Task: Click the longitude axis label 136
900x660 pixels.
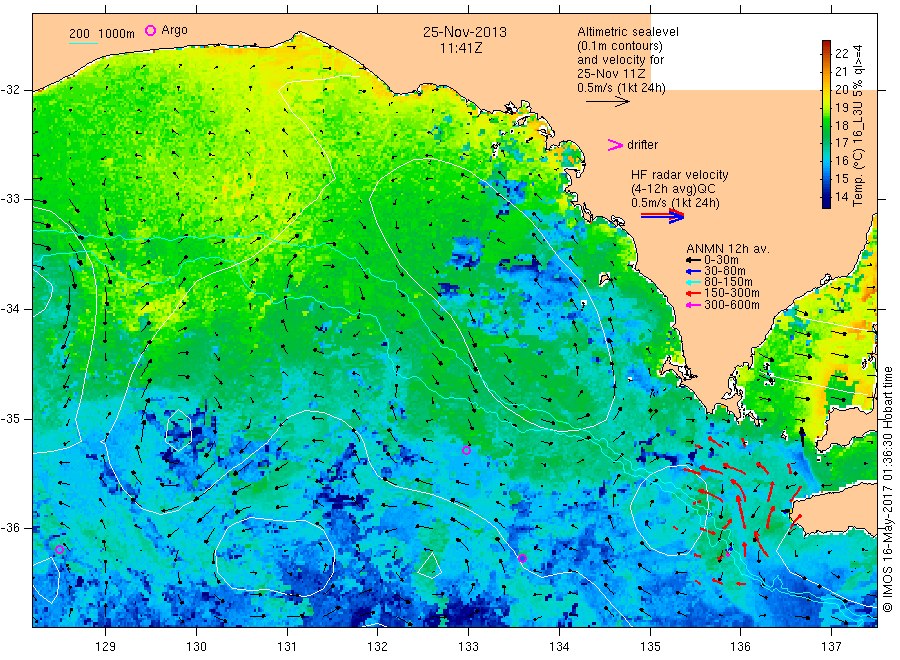Action: click(740, 647)
